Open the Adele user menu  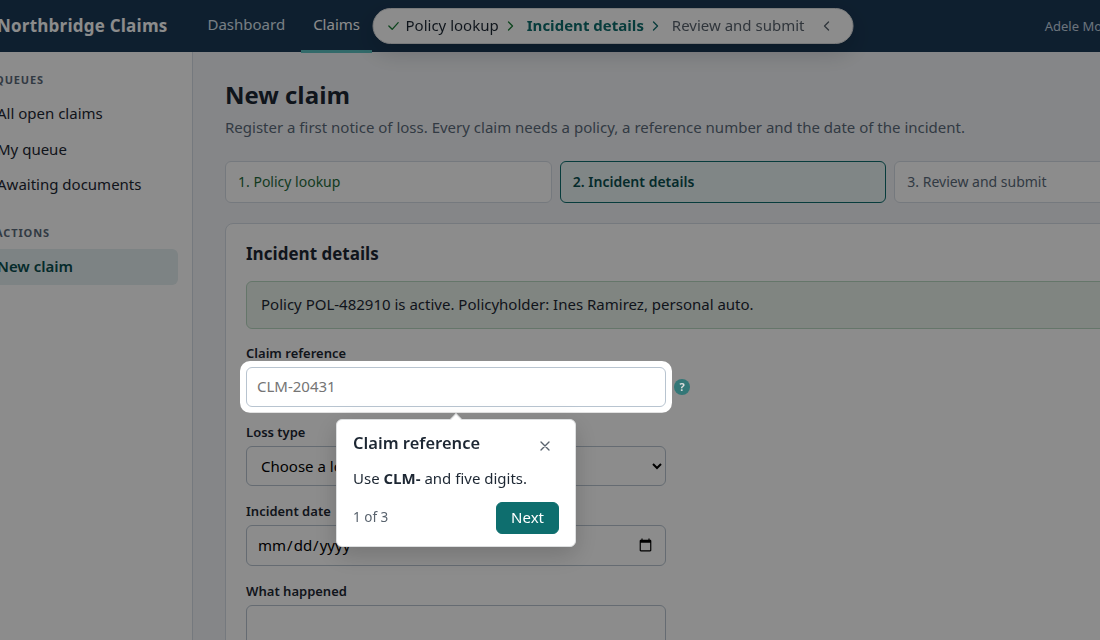tap(1072, 26)
